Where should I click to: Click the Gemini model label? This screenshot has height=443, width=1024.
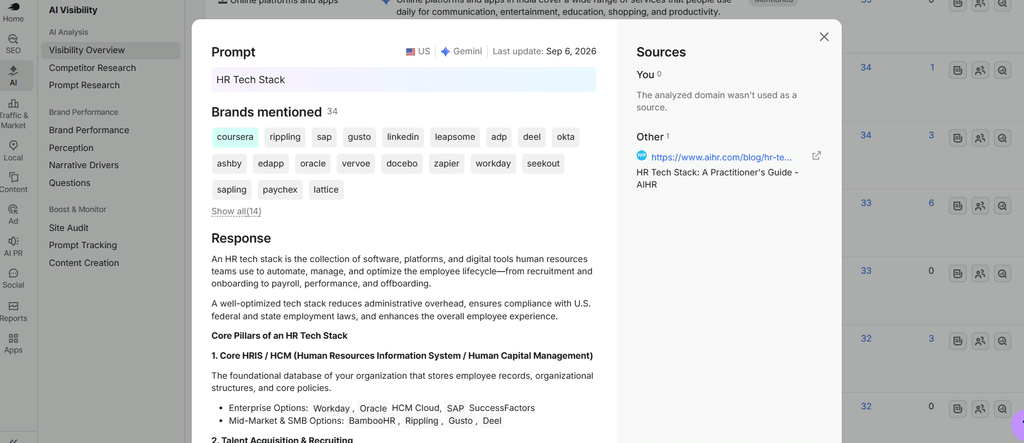461,51
